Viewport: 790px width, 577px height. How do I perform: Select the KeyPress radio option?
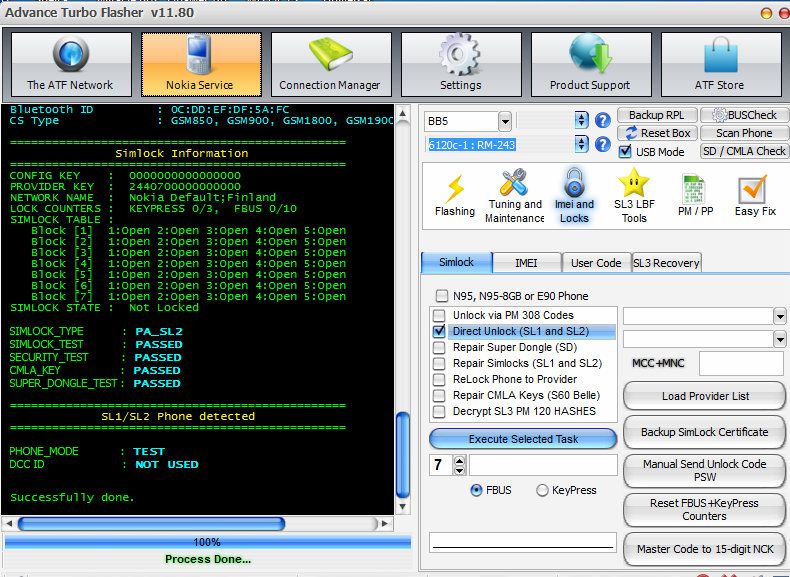click(x=542, y=491)
